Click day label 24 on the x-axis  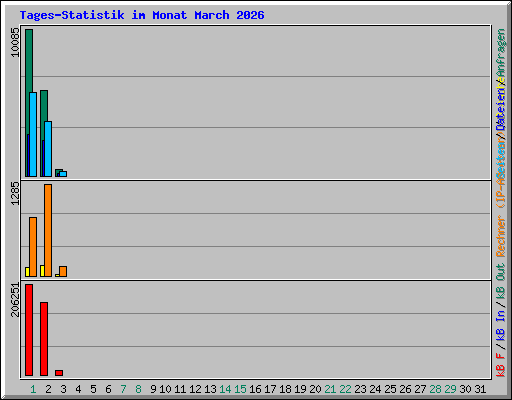click(x=375, y=389)
